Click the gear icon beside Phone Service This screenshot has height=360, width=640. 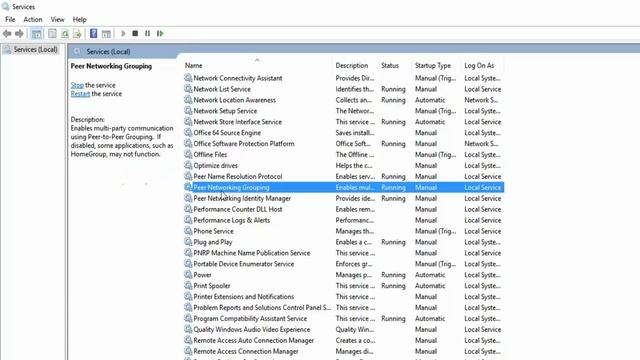coord(188,231)
